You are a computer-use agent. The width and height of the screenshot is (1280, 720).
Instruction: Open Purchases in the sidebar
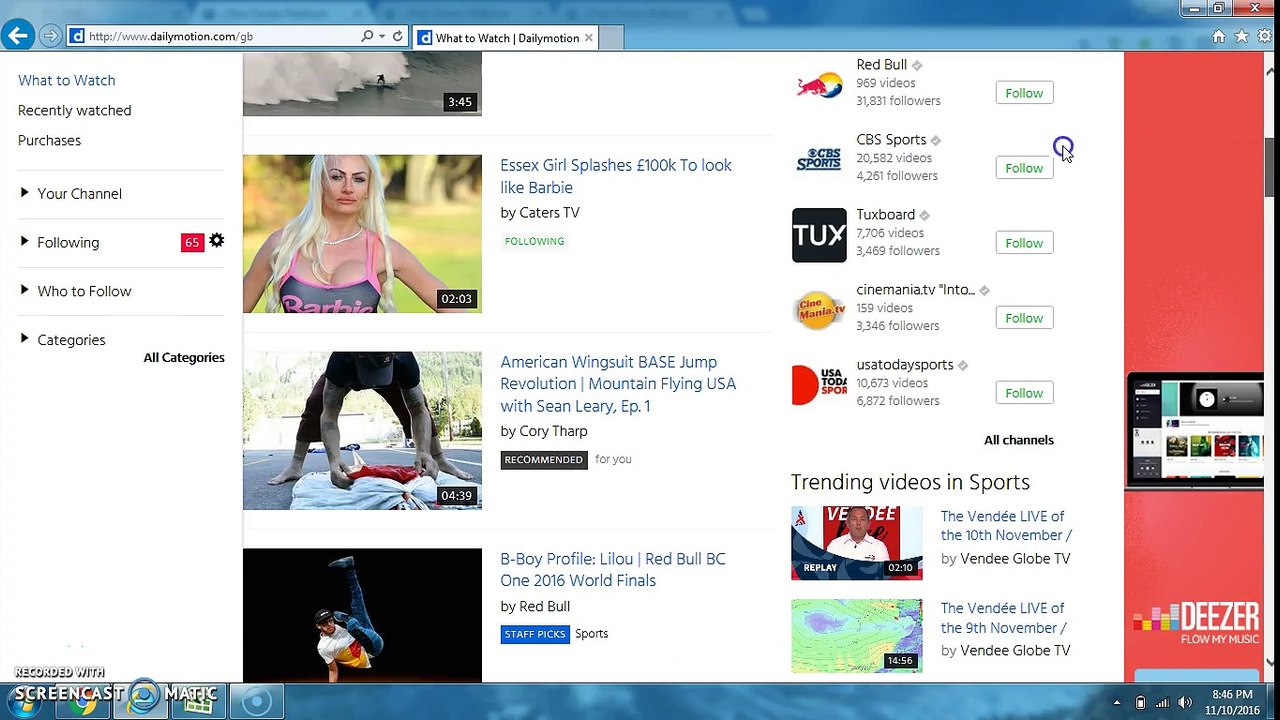(x=49, y=140)
